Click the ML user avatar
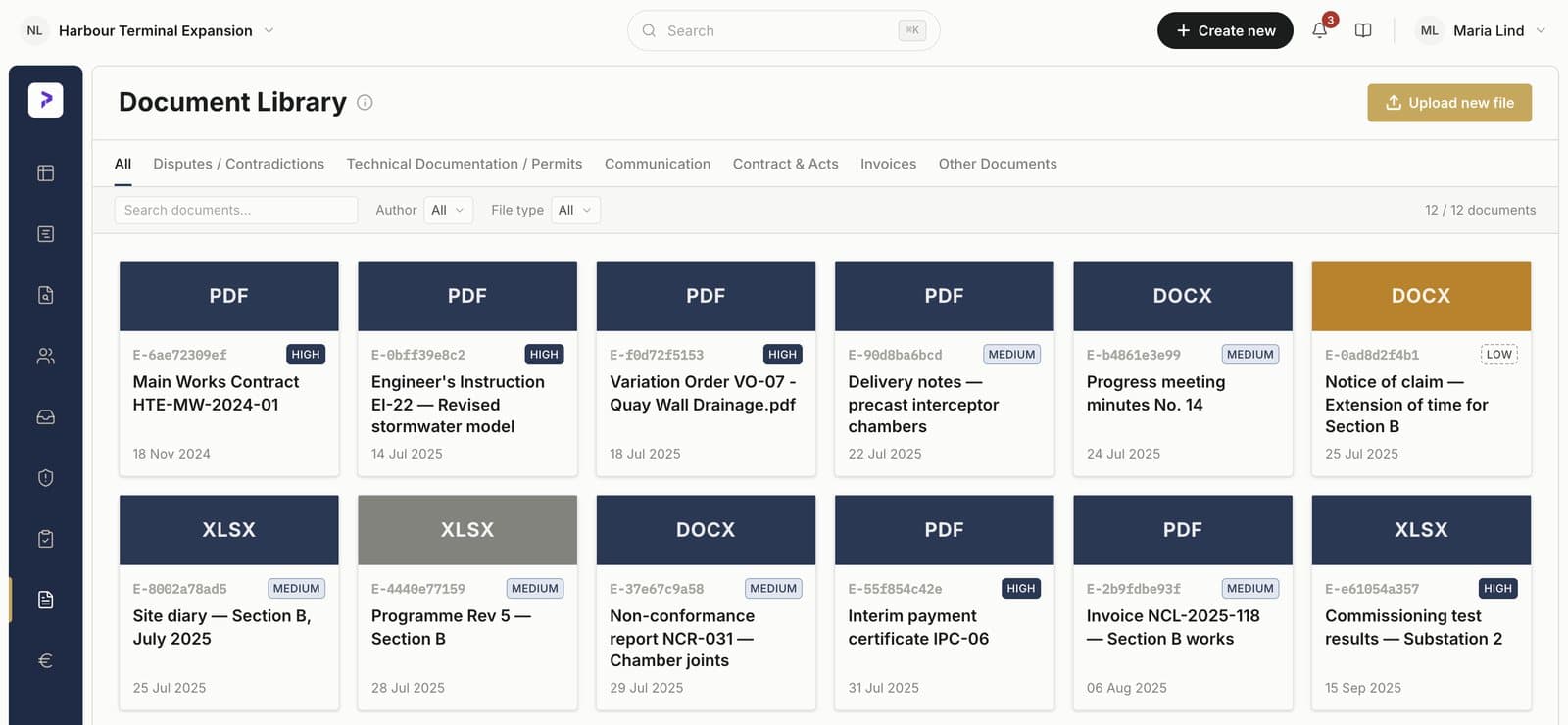Viewport: 1568px width, 725px height. [x=1430, y=30]
